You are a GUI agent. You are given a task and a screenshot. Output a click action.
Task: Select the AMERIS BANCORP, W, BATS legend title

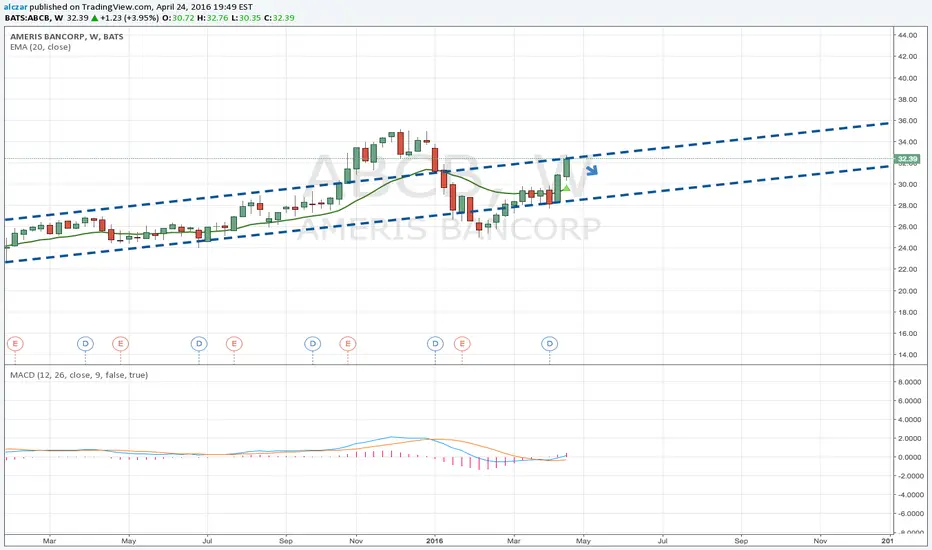tap(67, 36)
